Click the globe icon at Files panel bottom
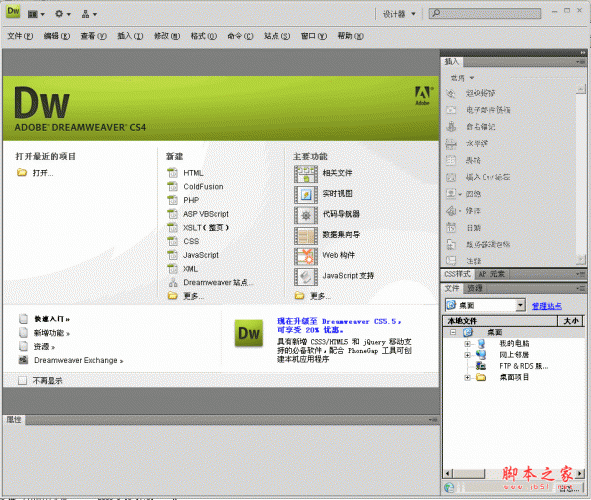Viewport: 591px width, 500px height. point(449,488)
